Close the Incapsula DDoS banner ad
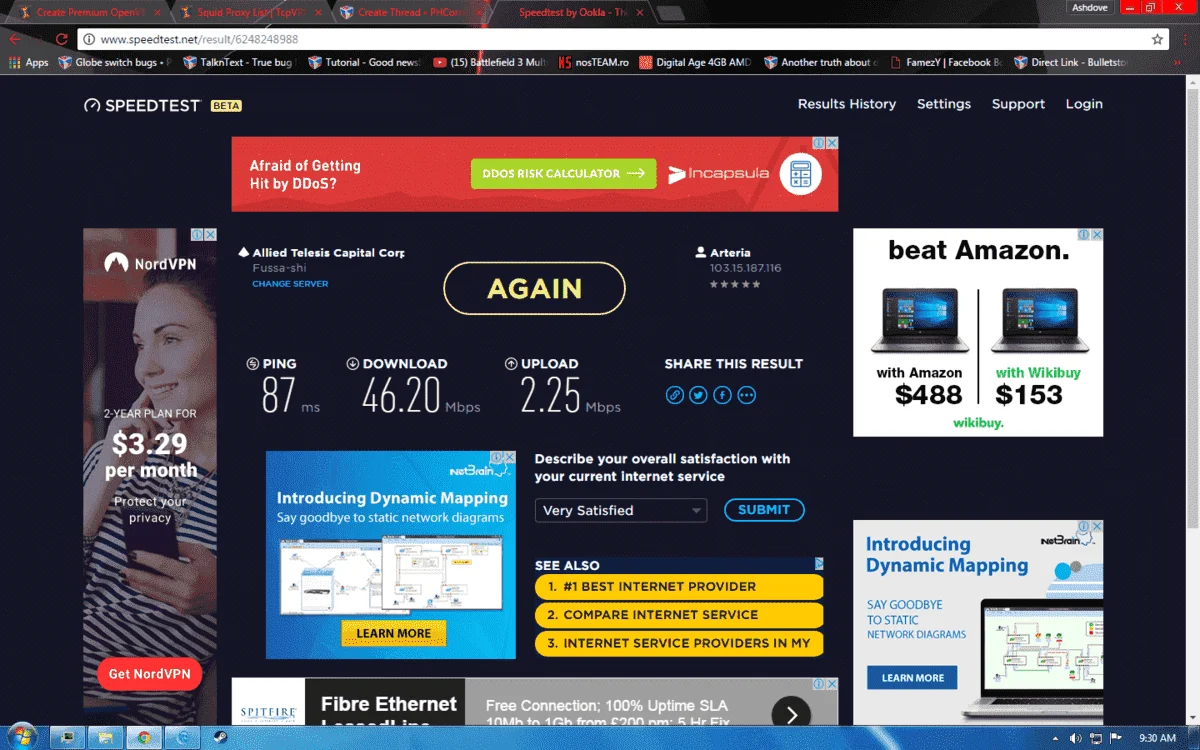Image resolution: width=1200 pixels, height=750 pixels. (832, 143)
